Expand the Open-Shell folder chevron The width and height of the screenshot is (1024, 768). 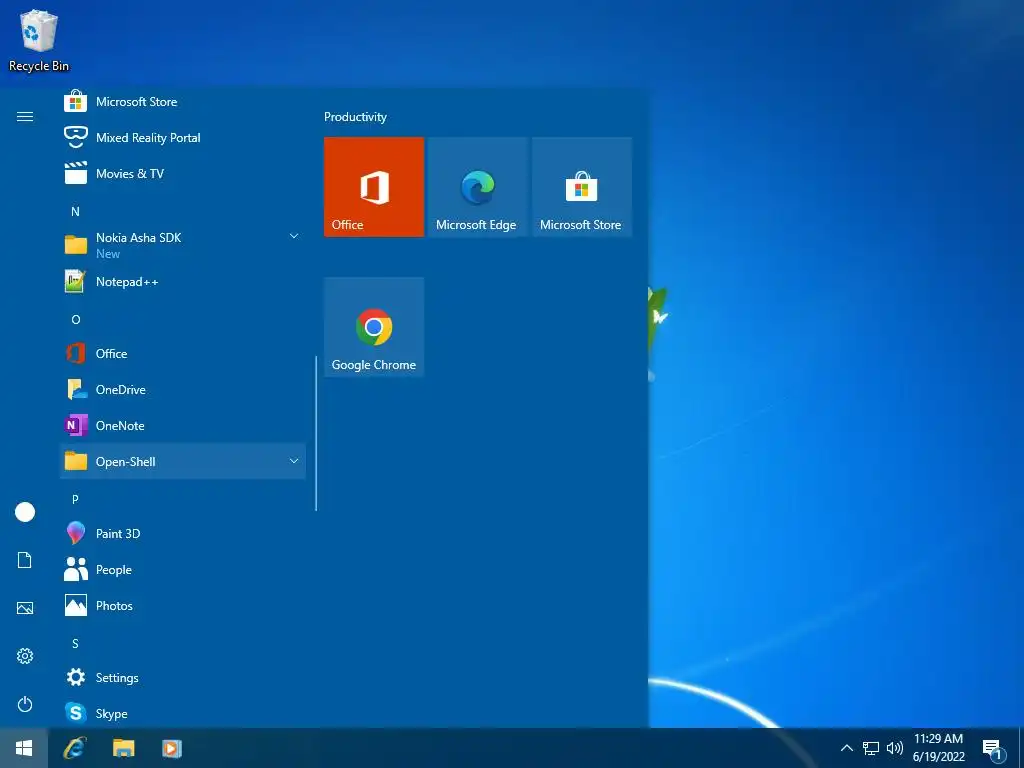[x=294, y=461]
